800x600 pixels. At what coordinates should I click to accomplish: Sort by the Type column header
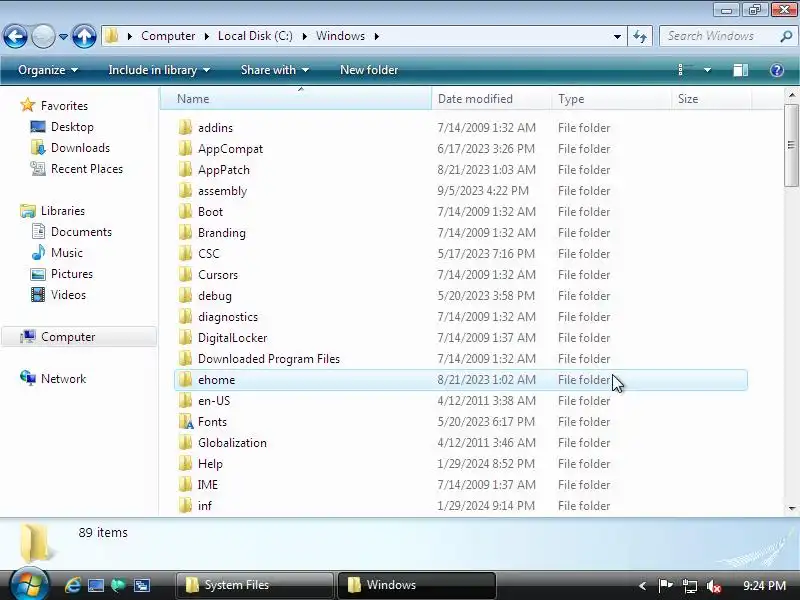611,99
